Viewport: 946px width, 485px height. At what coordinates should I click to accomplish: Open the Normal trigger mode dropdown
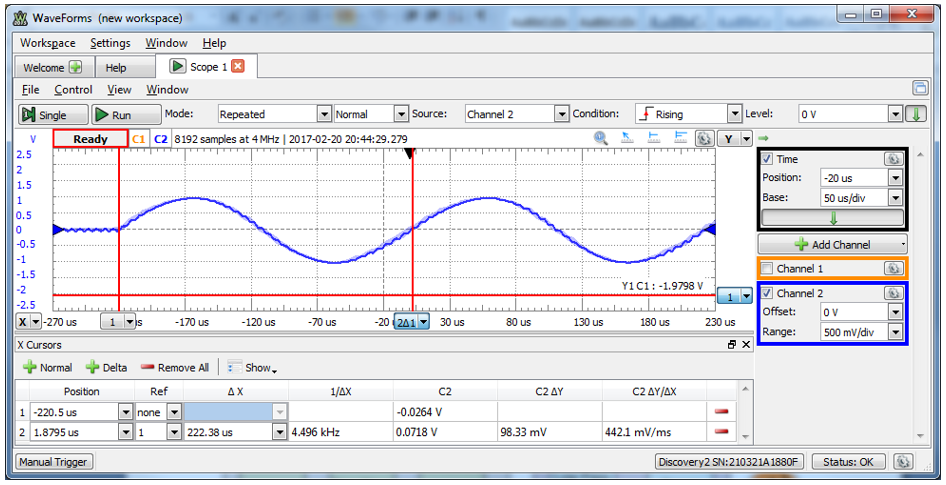point(401,114)
